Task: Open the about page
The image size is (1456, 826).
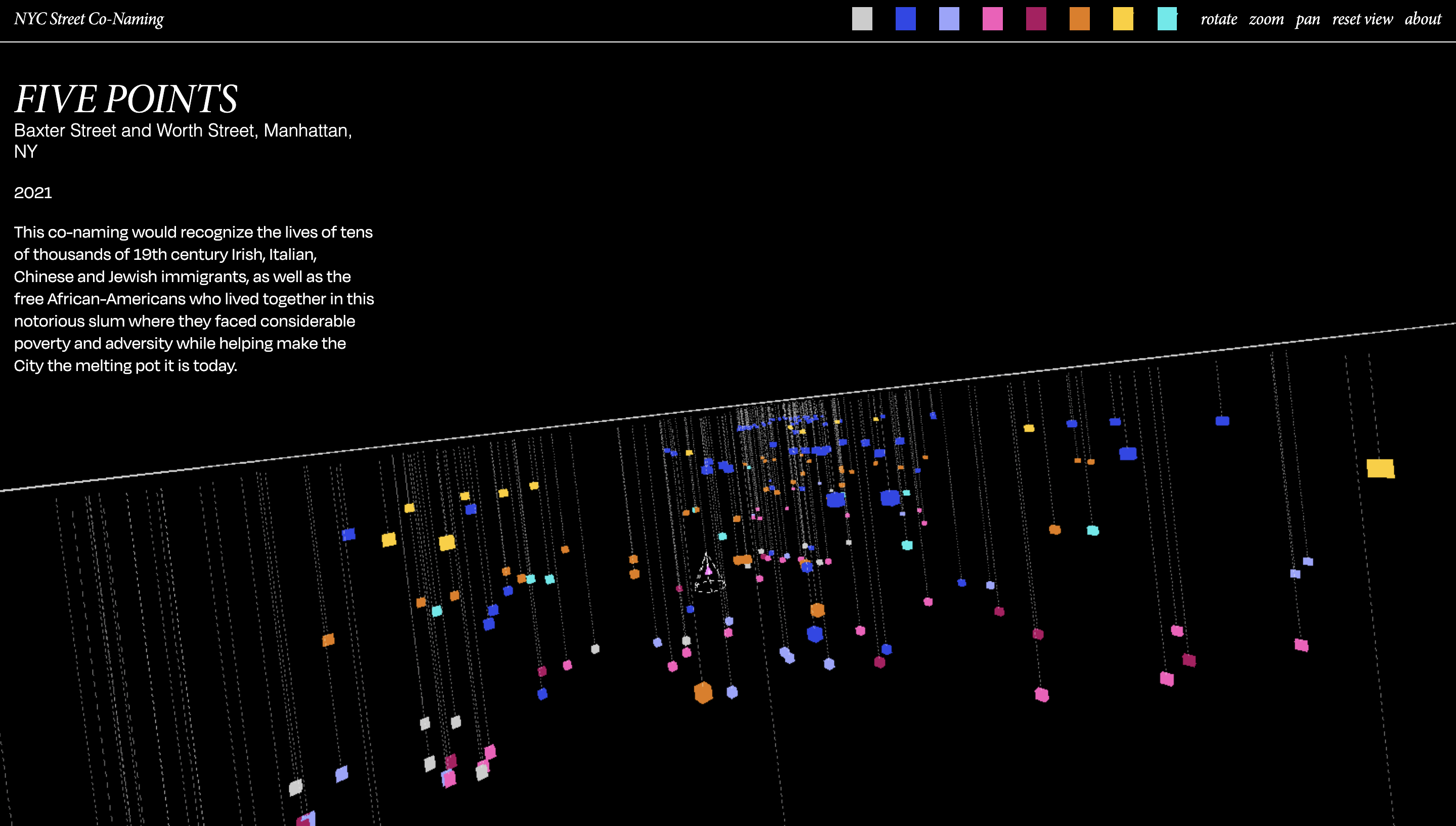Action: tap(1423, 19)
